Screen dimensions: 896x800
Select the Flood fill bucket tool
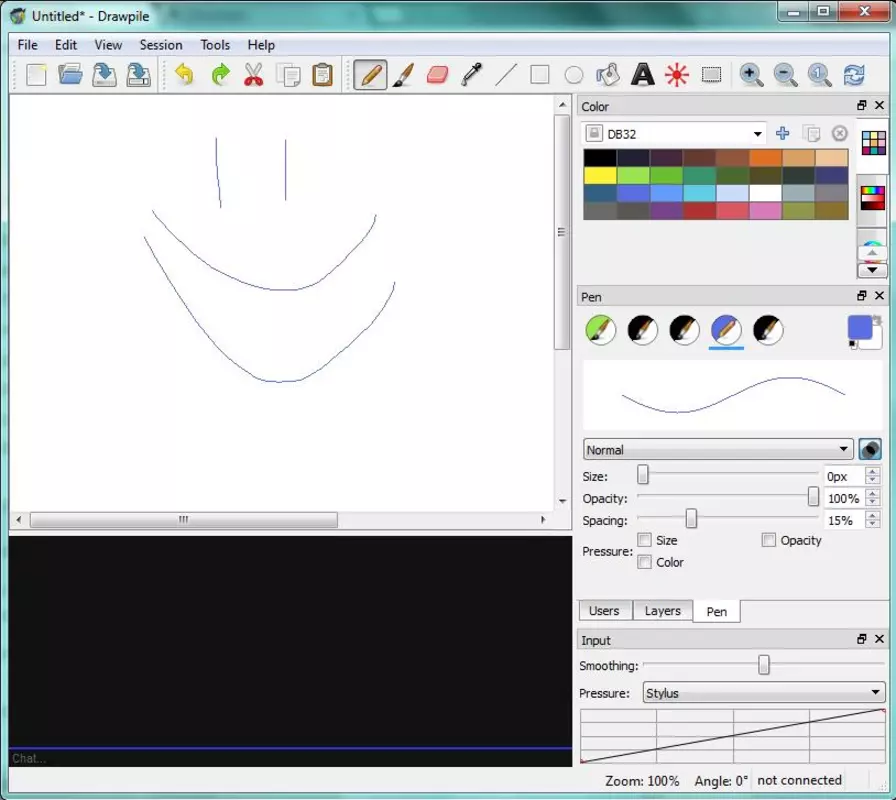(x=608, y=75)
